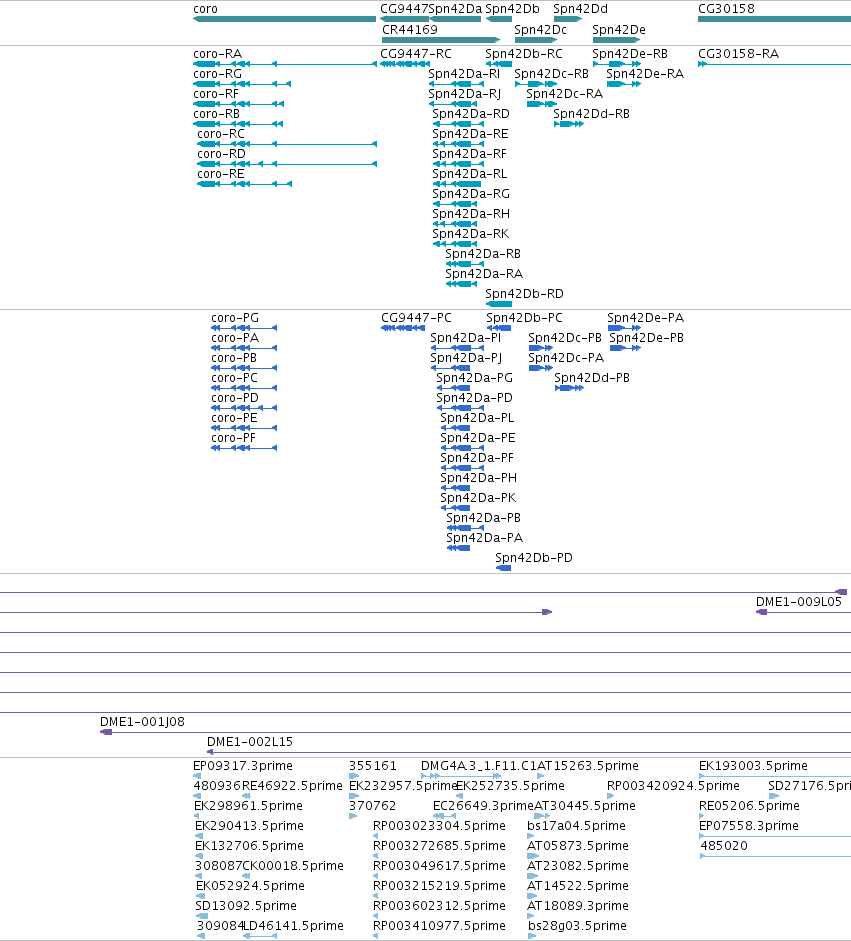Select transcript coro-RE
The height and width of the screenshot is (941, 851).
tap(244, 184)
